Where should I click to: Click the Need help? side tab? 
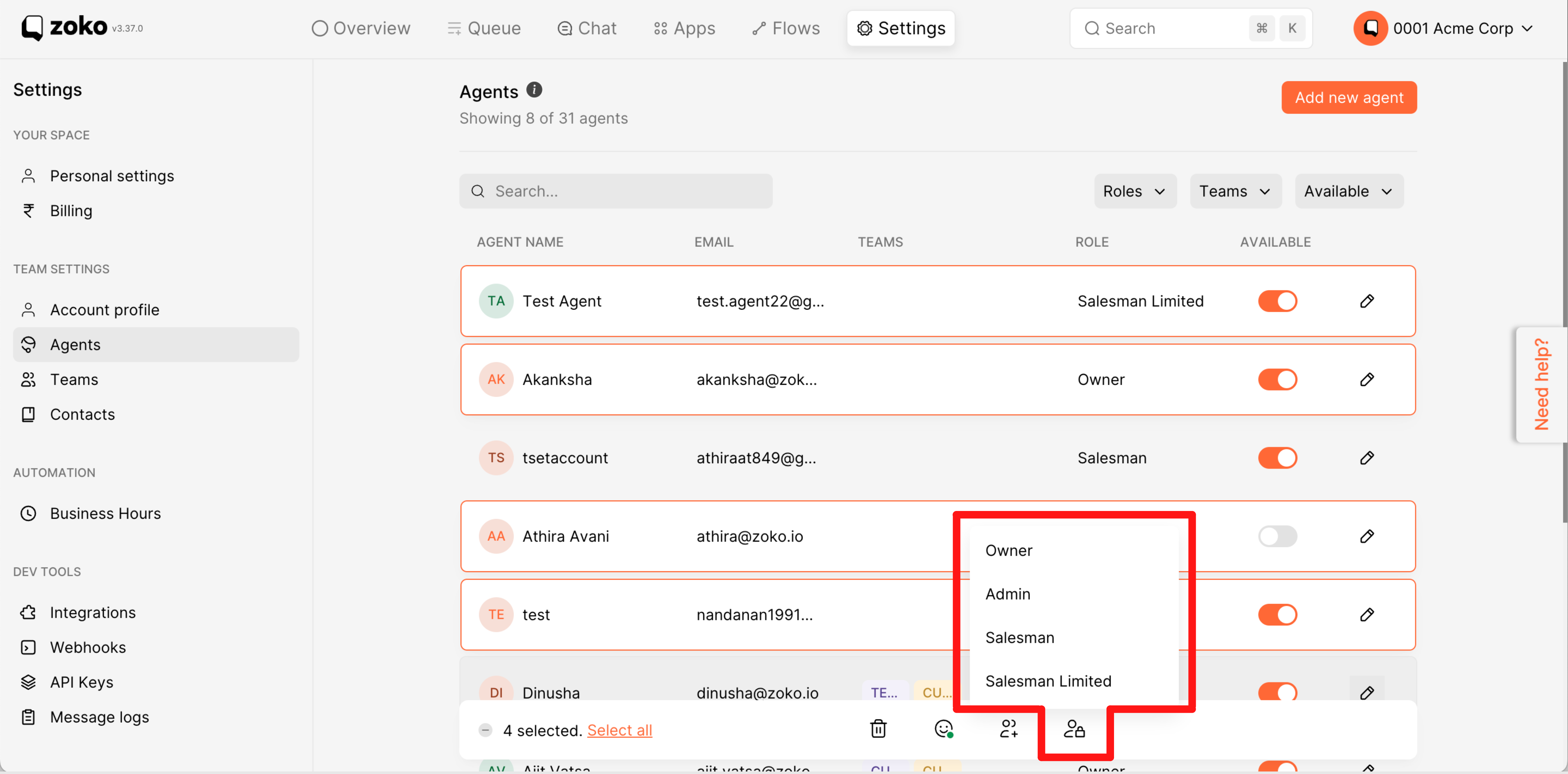1541,384
